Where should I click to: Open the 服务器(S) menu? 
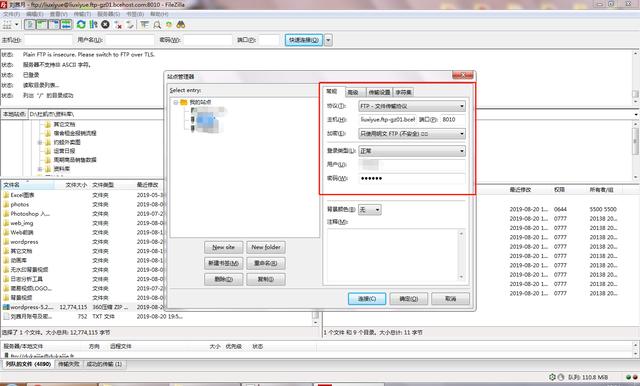(x=109, y=14)
